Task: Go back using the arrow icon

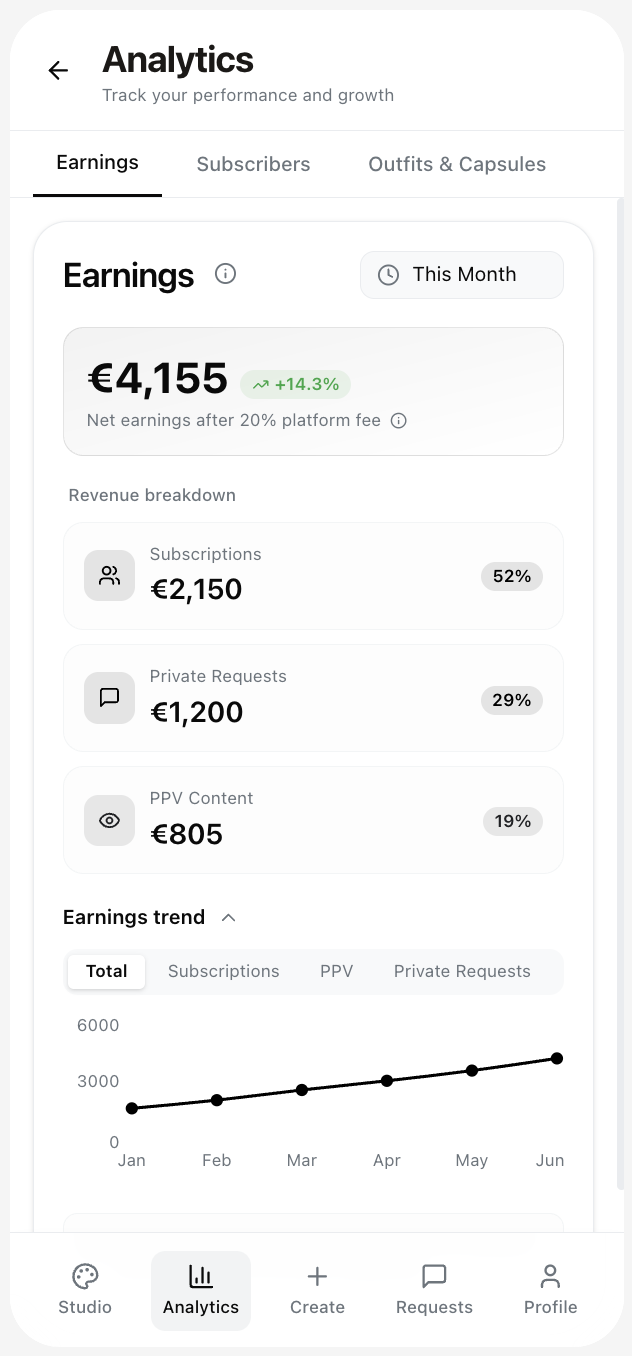Action: coord(58,70)
